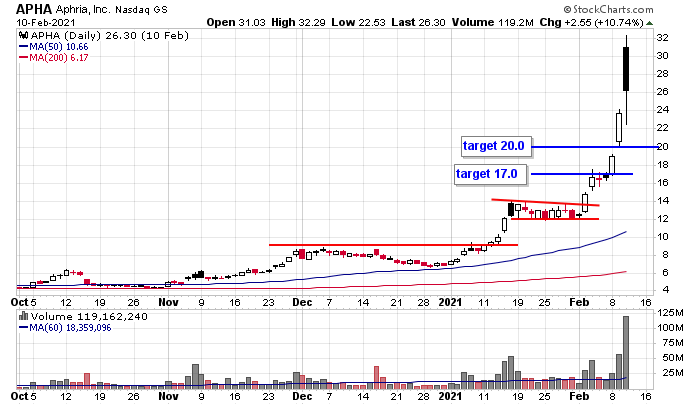Click the Volume 119,162,240 legend

point(89,317)
